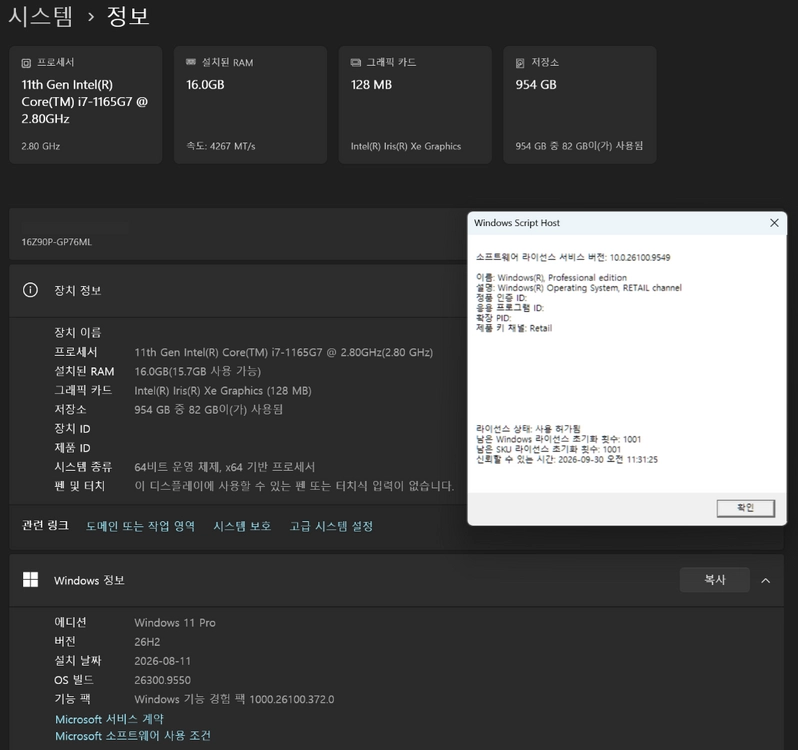
Task: Click 확인 in the Windows Script Host dialog
Action: click(746, 508)
